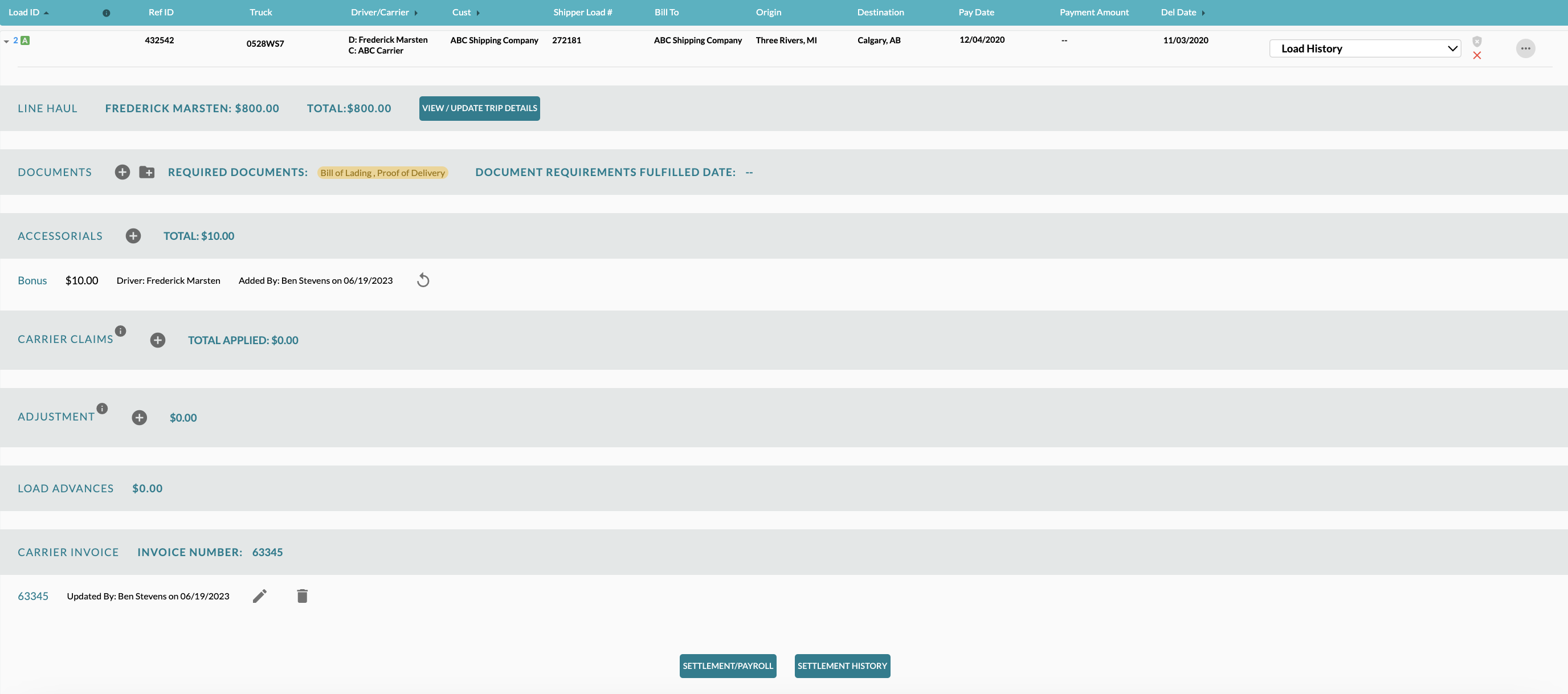Click Updated By: Ben Stevens on 06/19/2023
The image size is (1568, 694).
click(x=148, y=596)
